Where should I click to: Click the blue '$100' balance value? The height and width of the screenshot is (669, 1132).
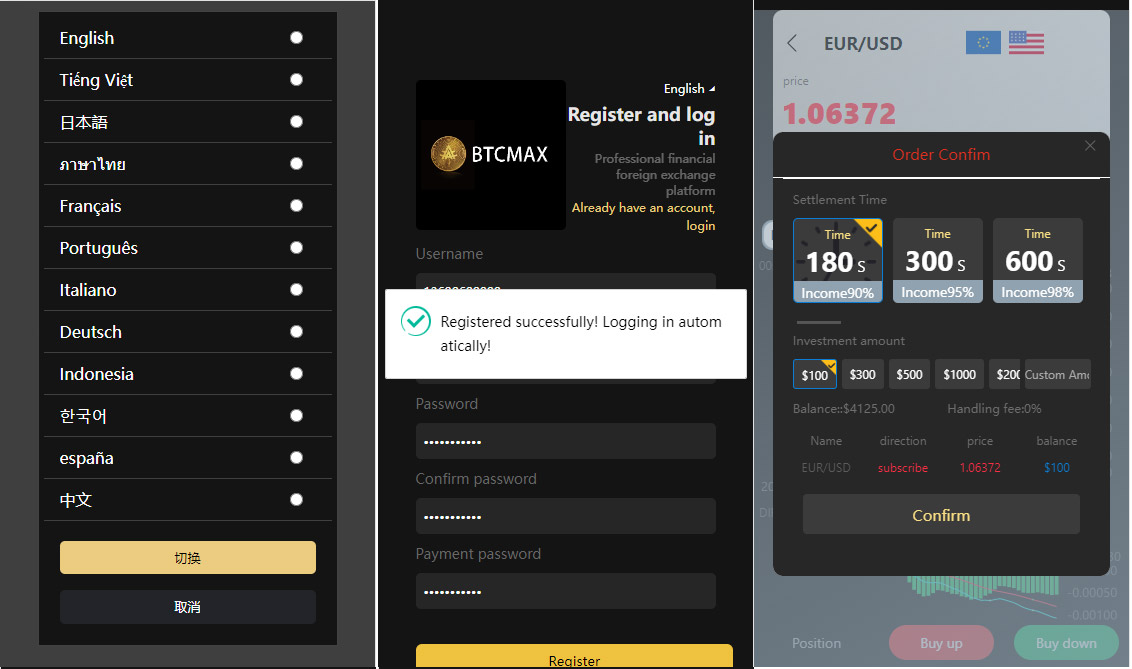point(1057,468)
